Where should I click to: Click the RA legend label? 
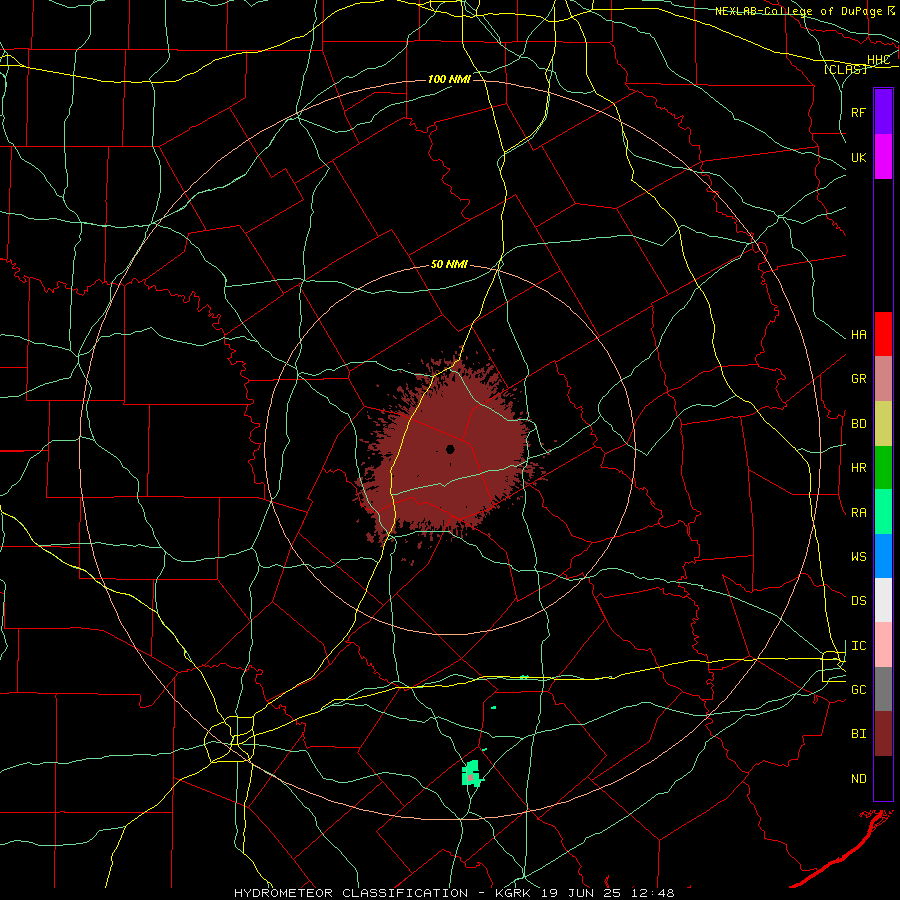858,513
